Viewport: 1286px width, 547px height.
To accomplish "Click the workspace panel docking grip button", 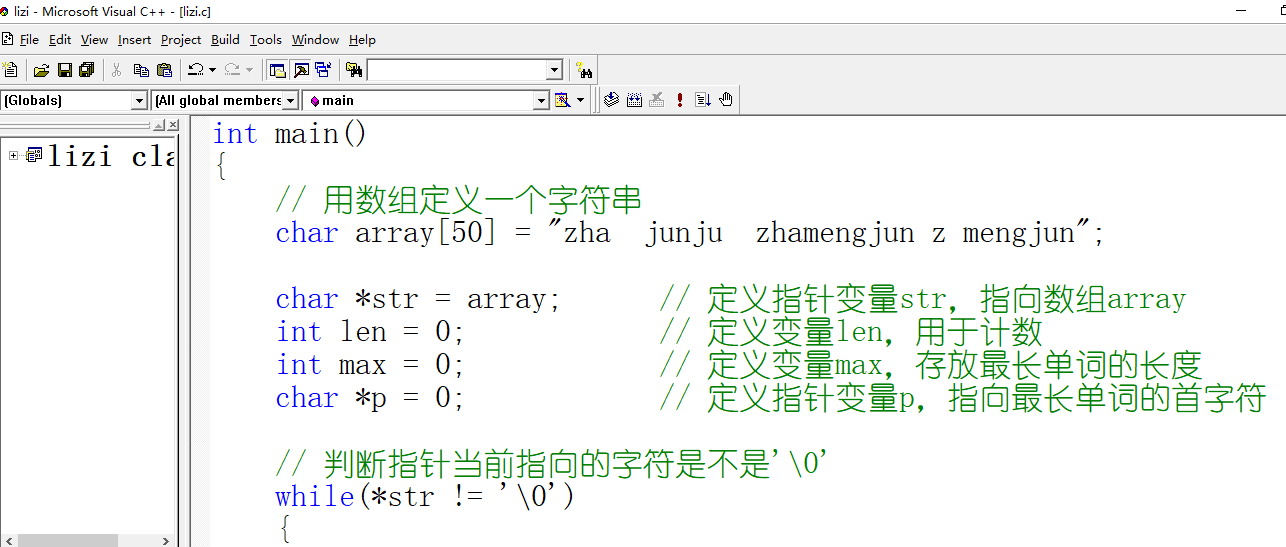I will pos(159,125).
